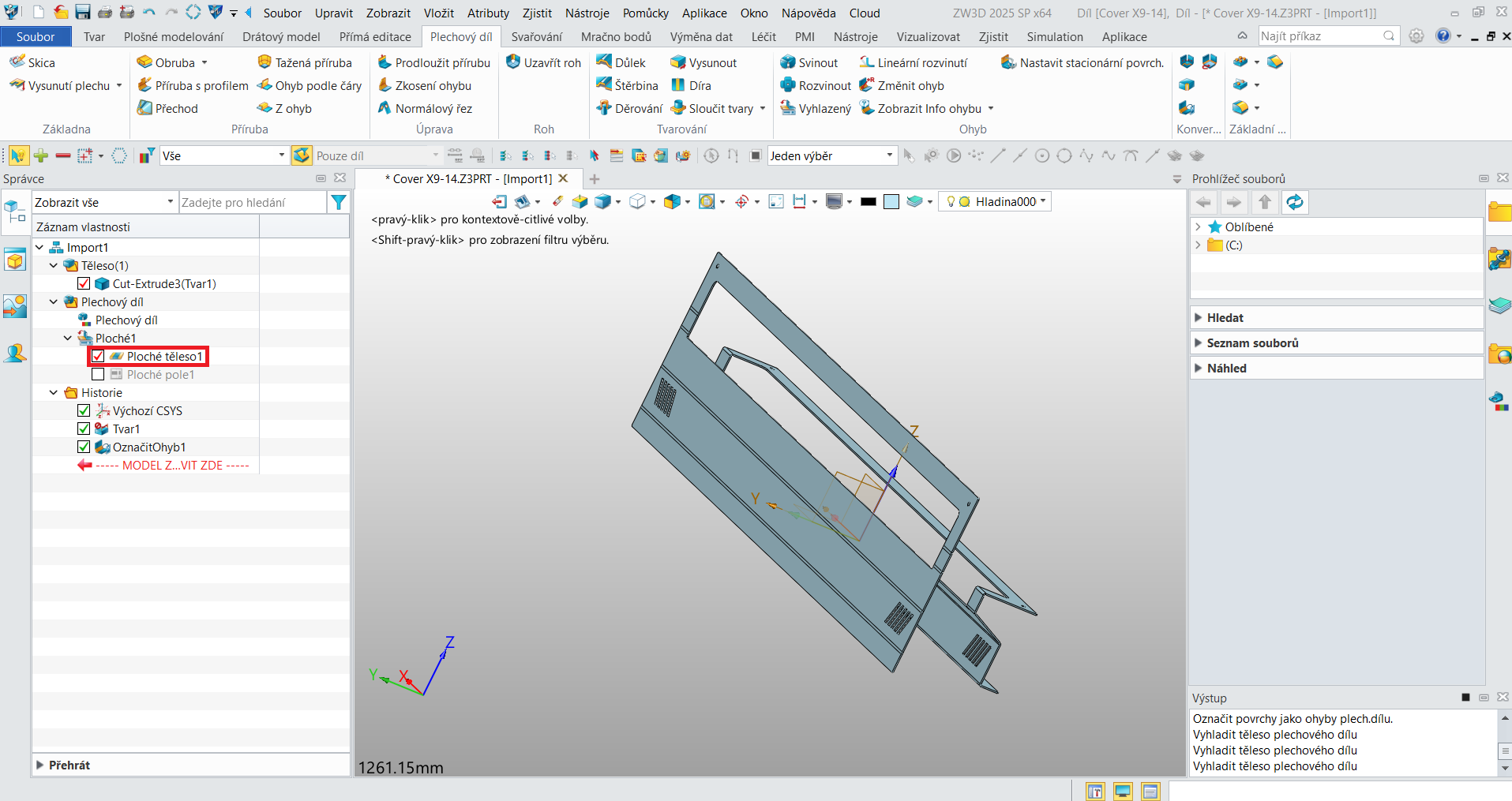Run the Svinout fold command

tap(809, 62)
